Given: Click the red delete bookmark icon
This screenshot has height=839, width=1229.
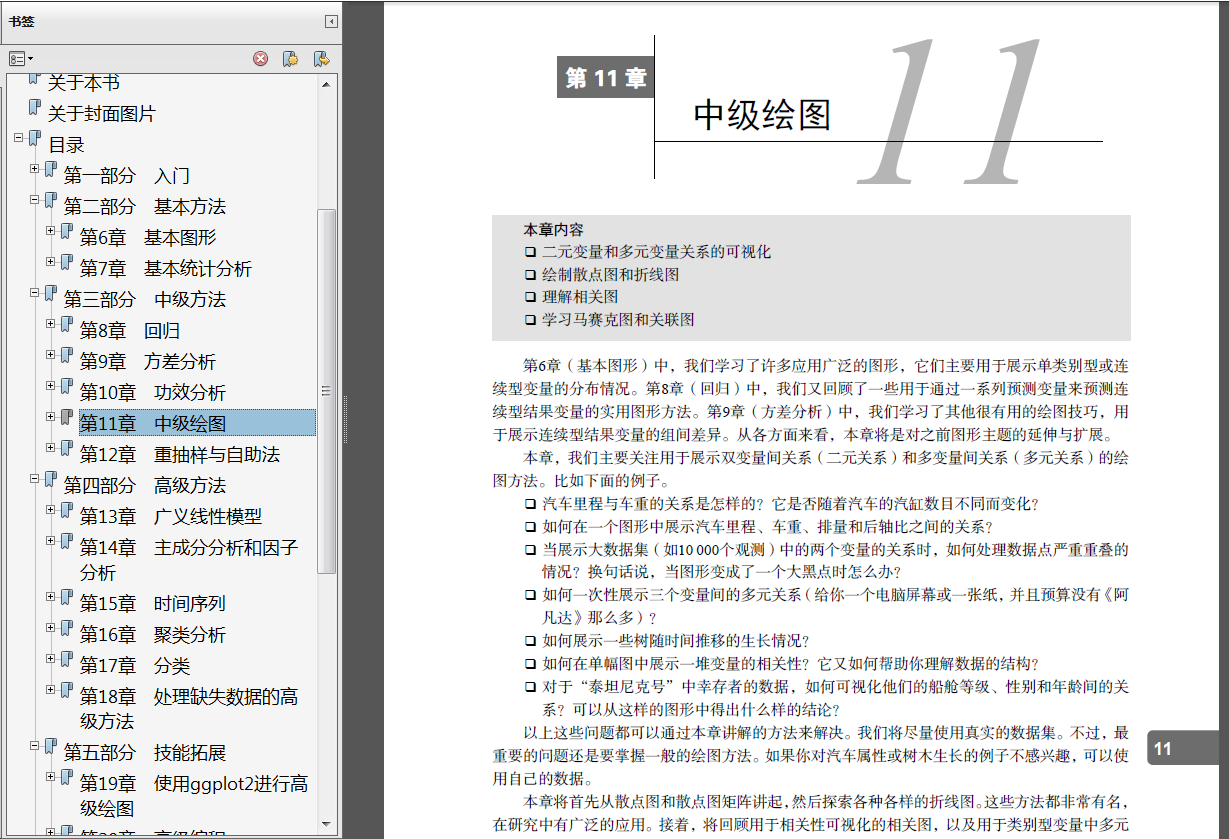Looking at the screenshot, I should 260,59.
